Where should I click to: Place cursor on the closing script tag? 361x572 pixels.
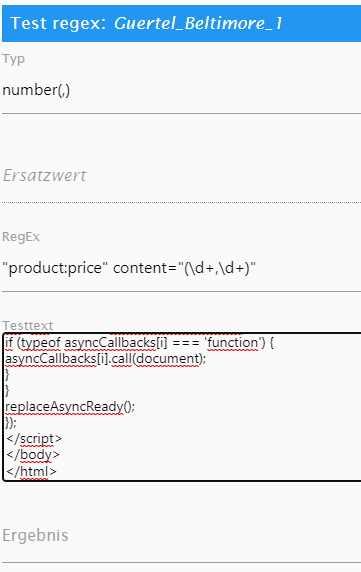[34, 438]
